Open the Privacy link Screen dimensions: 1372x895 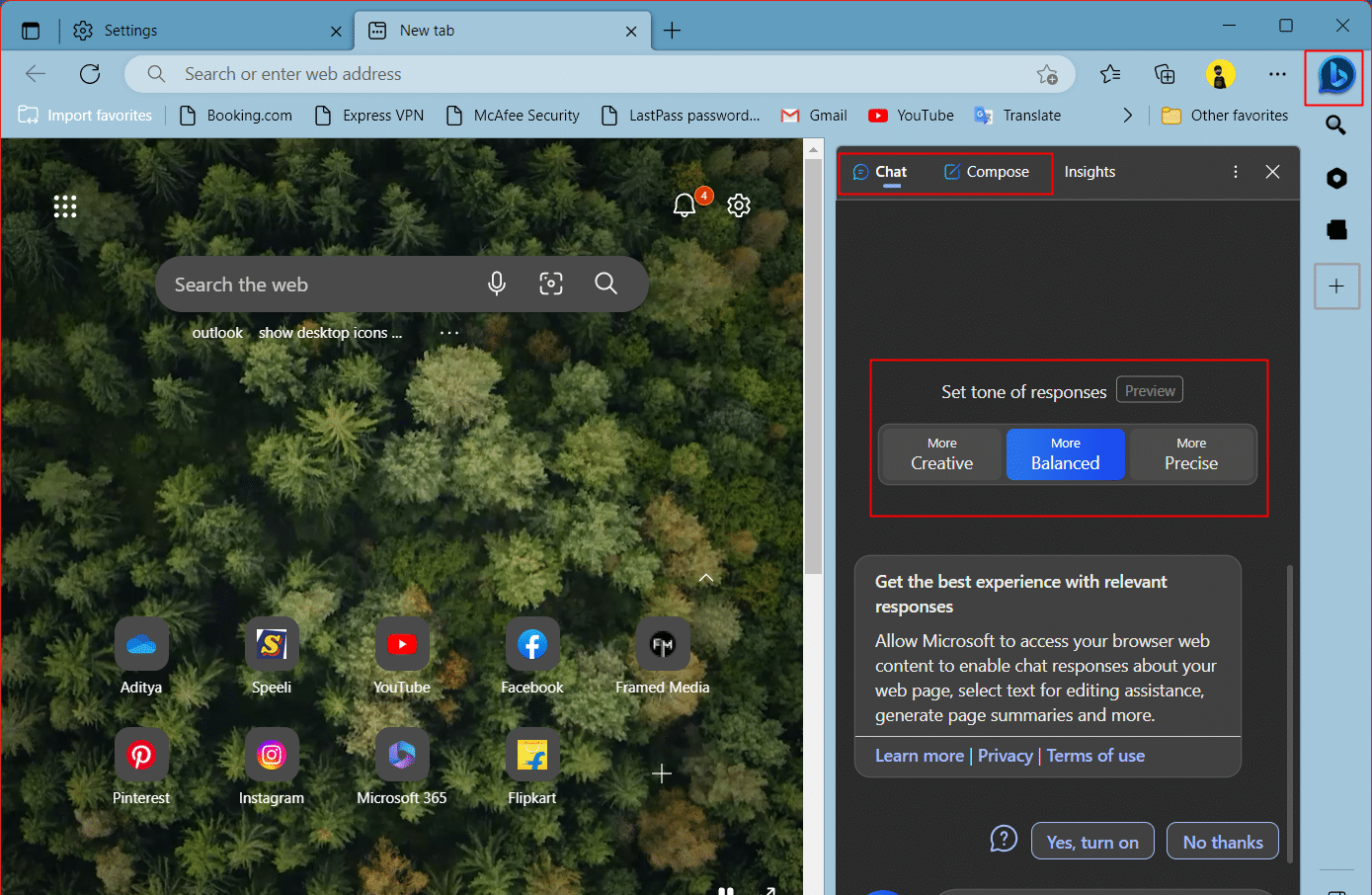pos(1006,756)
